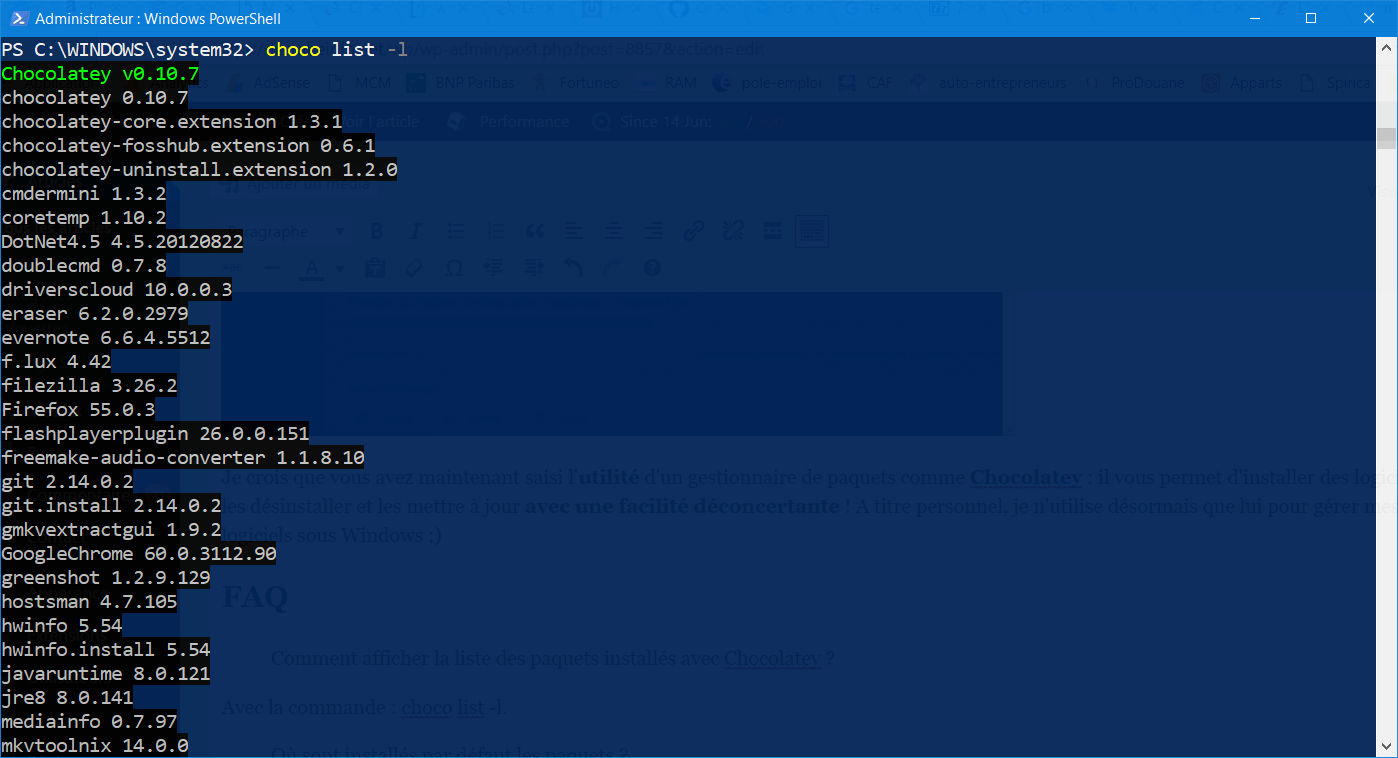This screenshot has width=1398, height=758.
Task: Click the 'chocolatey-uninstall.extension 1.2.0' line
Action: click(199, 170)
